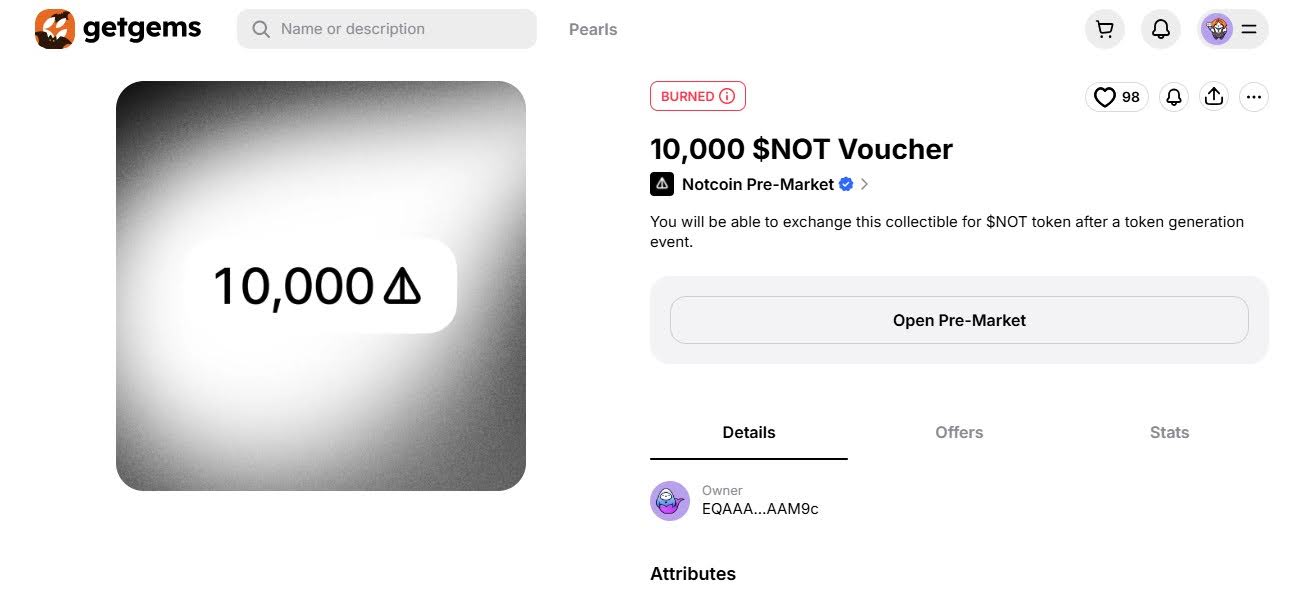Click the getgems logo
1311x589 pixels.
117,28
